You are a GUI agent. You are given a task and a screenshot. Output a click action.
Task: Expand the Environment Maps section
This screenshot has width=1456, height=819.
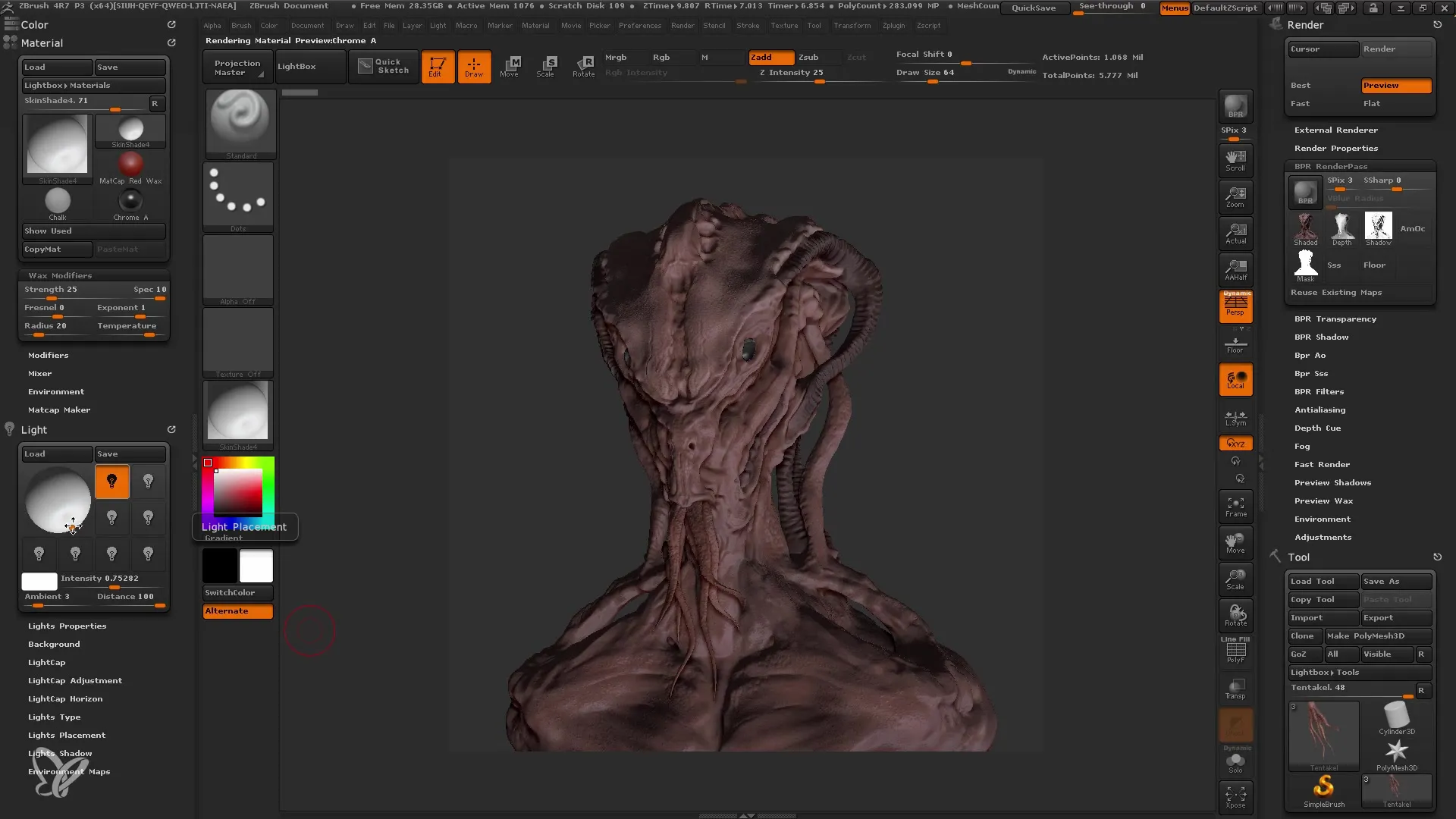(69, 771)
